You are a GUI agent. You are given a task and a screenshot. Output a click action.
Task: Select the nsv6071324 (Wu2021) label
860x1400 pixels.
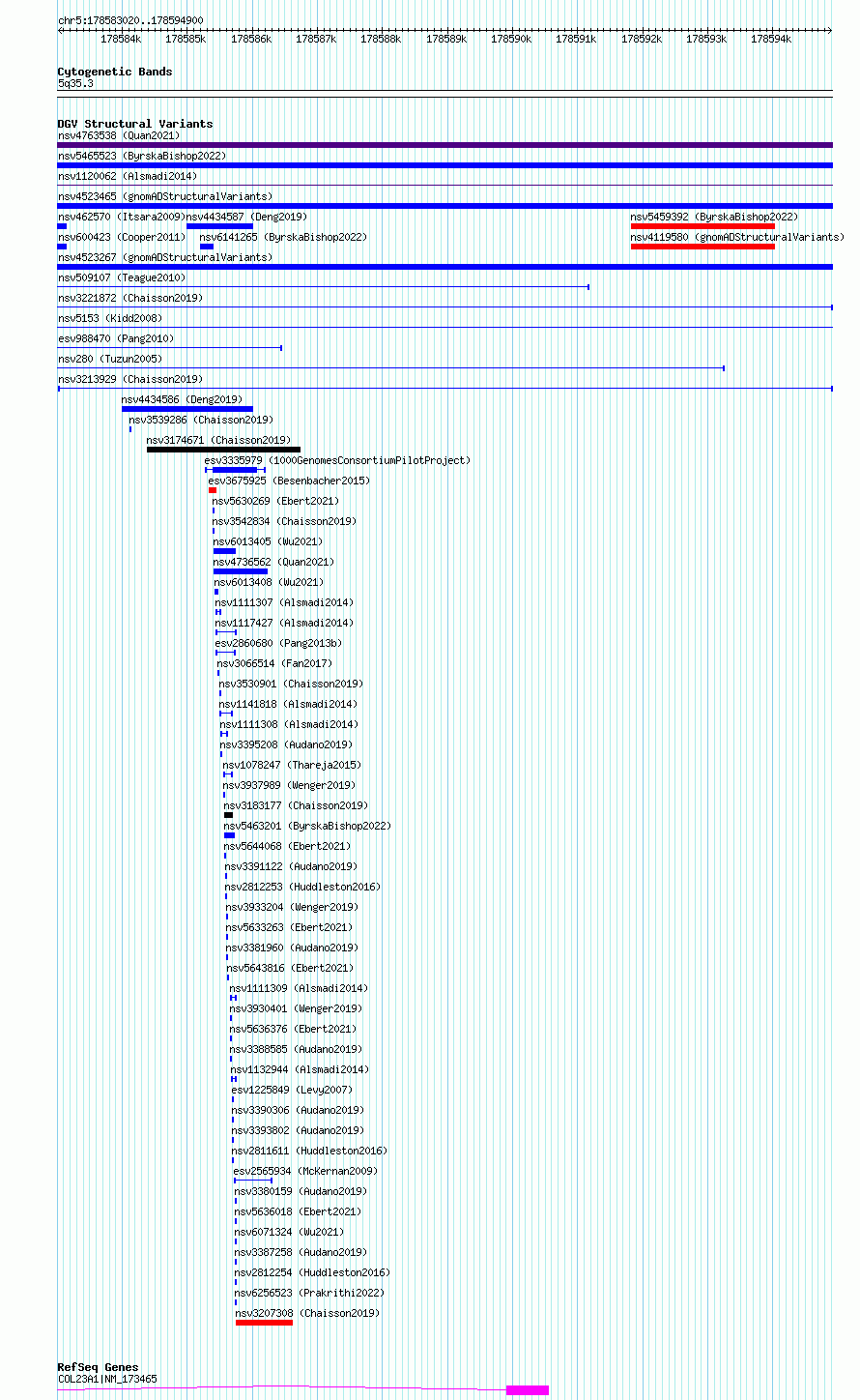[289, 1232]
